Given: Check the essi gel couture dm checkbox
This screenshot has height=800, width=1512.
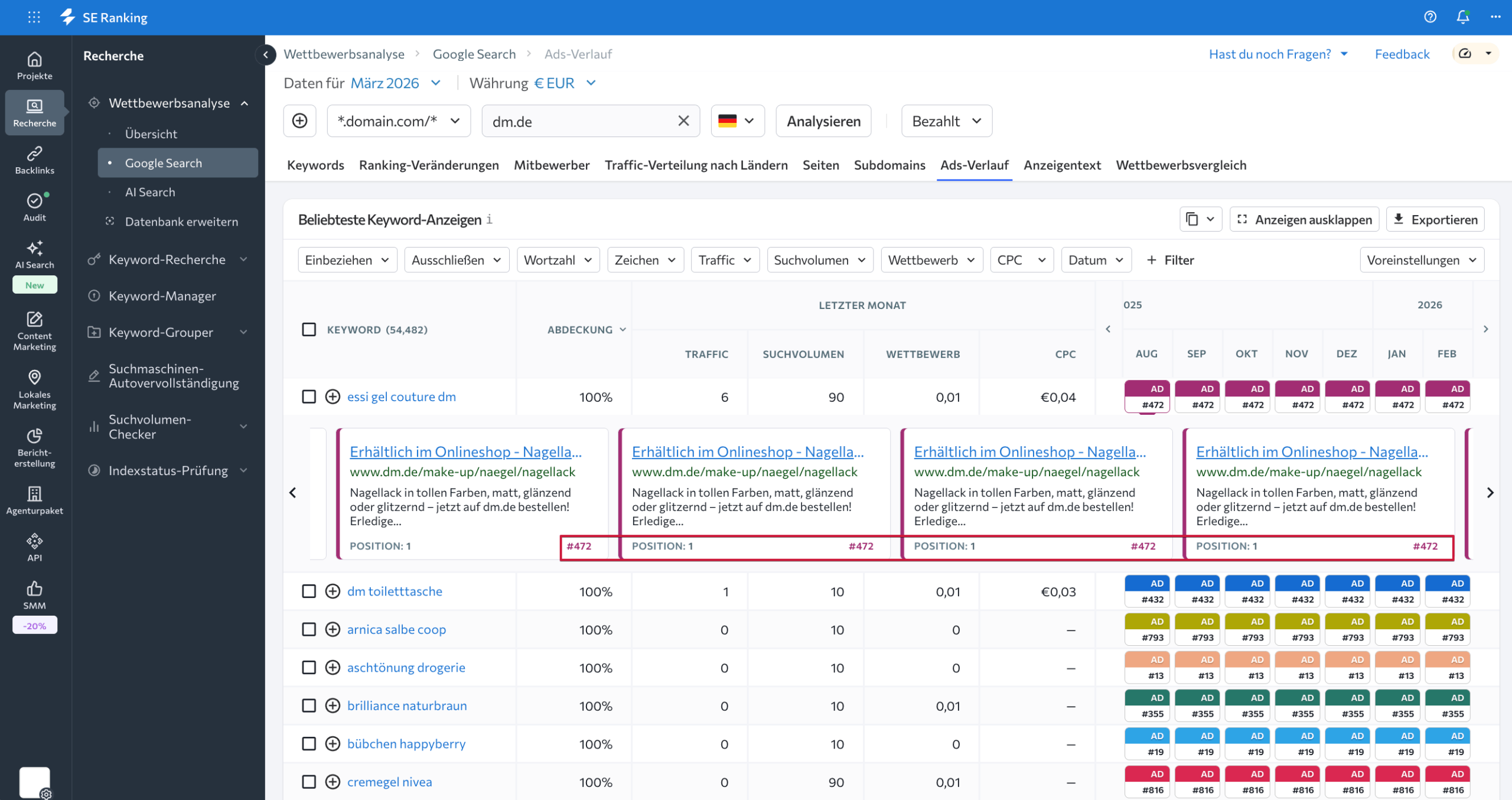Looking at the screenshot, I should 309,396.
